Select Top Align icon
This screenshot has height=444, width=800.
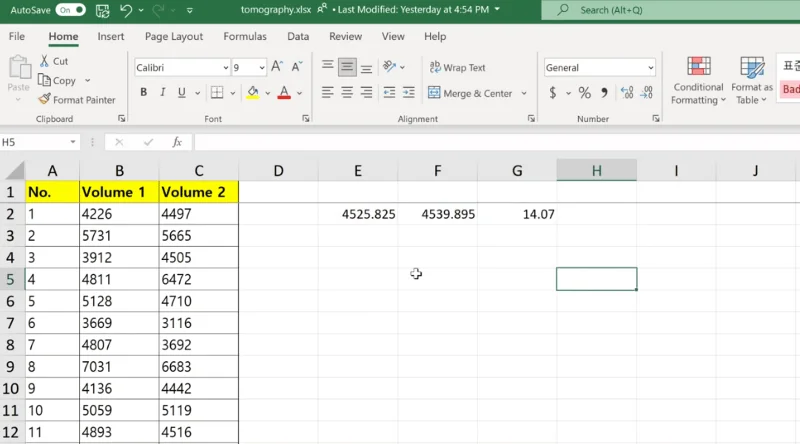click(x=328, y=66)
